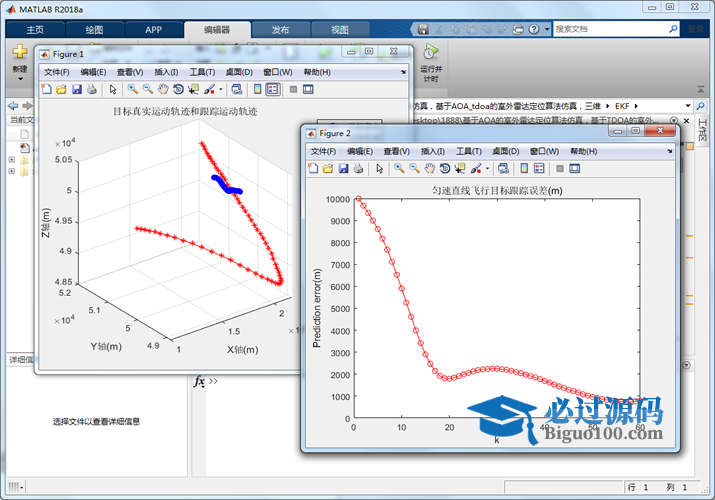Insert Colorbar in Figure 2
The width and height of the screenshot is (715, 500).
[524, 169]
